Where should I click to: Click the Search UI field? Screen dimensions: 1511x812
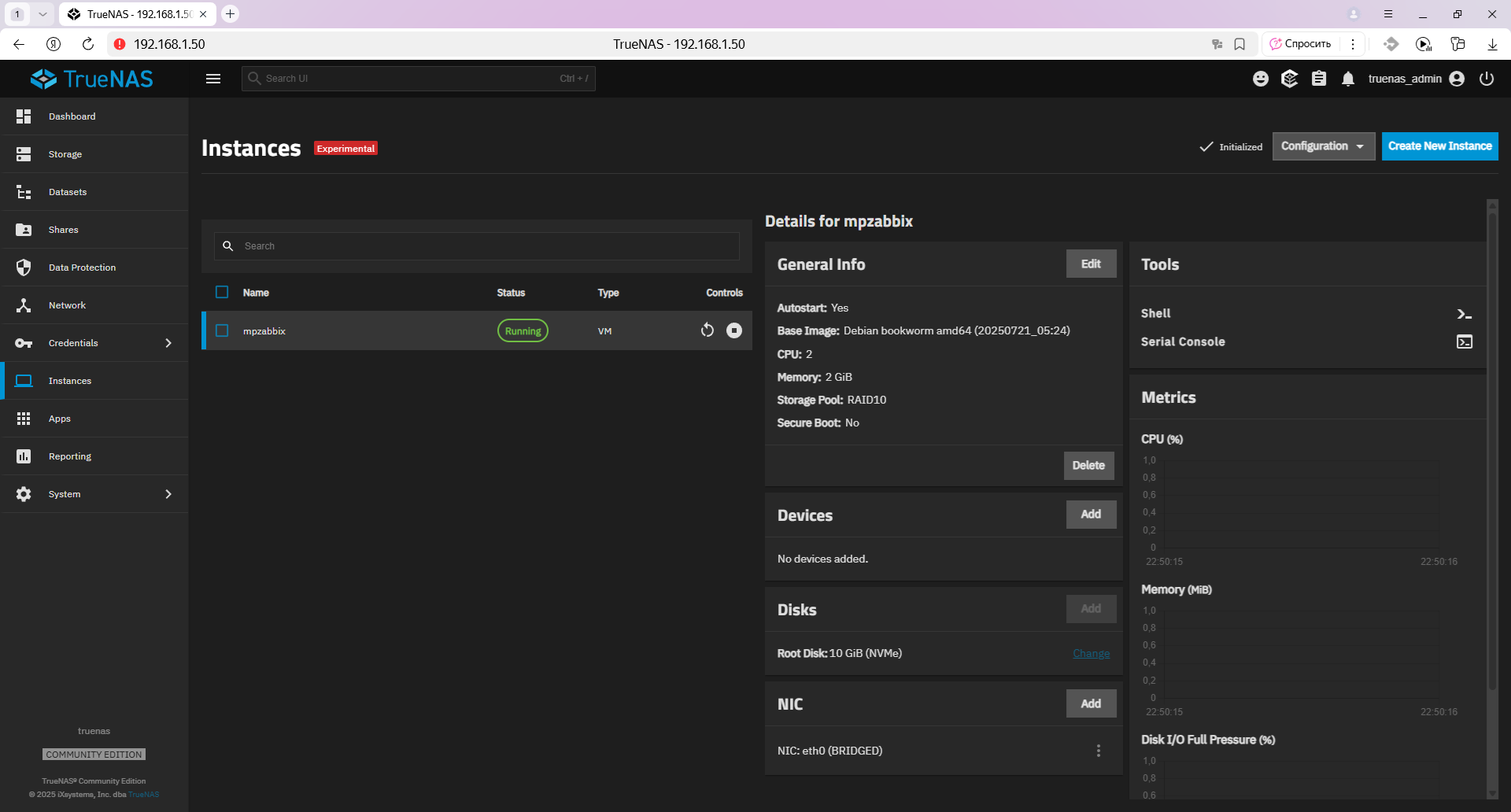(419, 79)
